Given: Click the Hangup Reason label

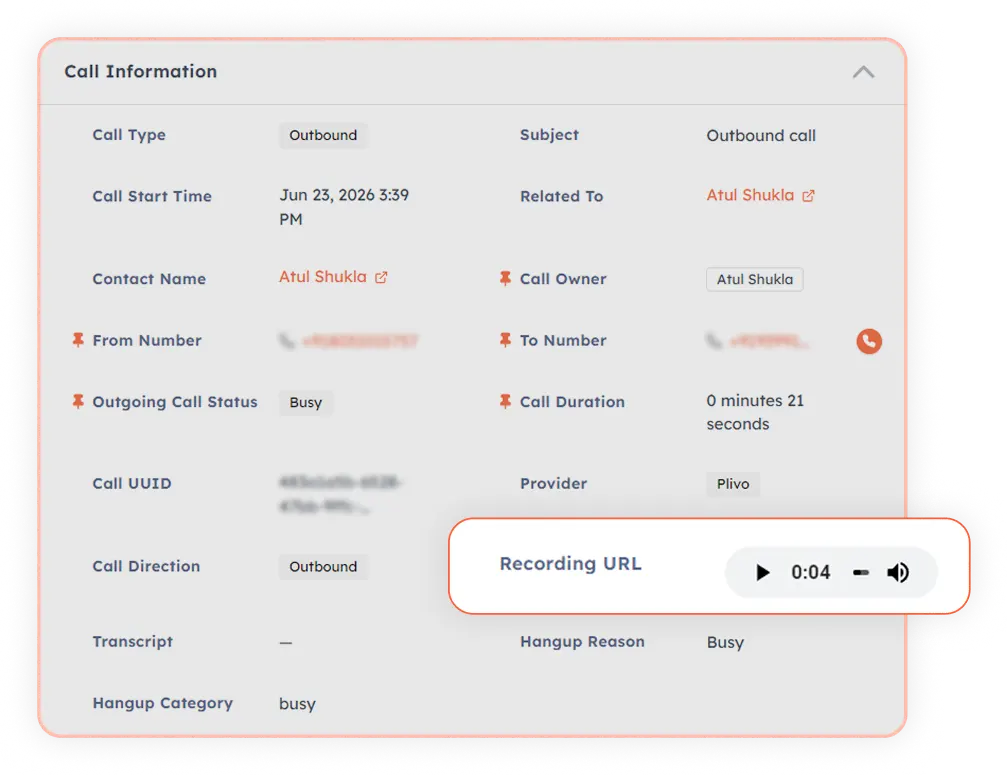Looking at the screenshot, I should coord(582,642).
